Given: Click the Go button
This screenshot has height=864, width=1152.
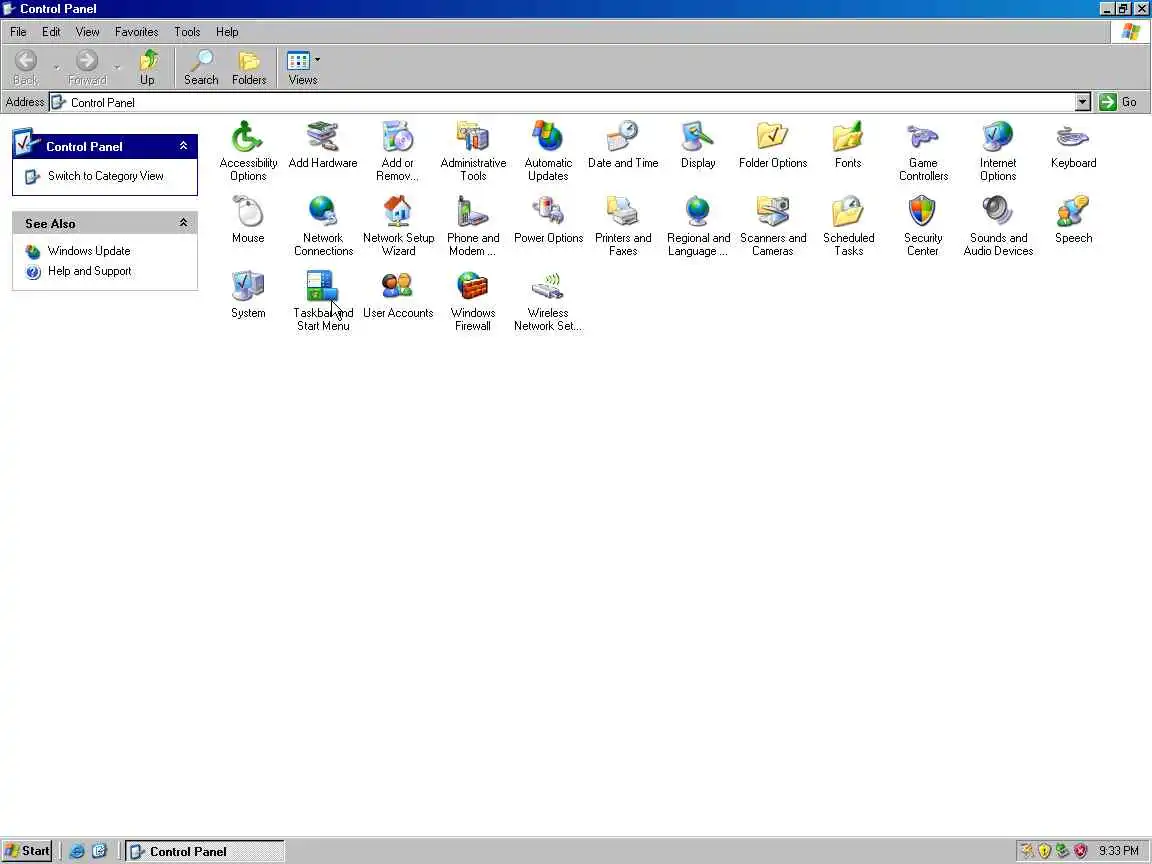Looking at the screenshot, I should (1119, 102).
